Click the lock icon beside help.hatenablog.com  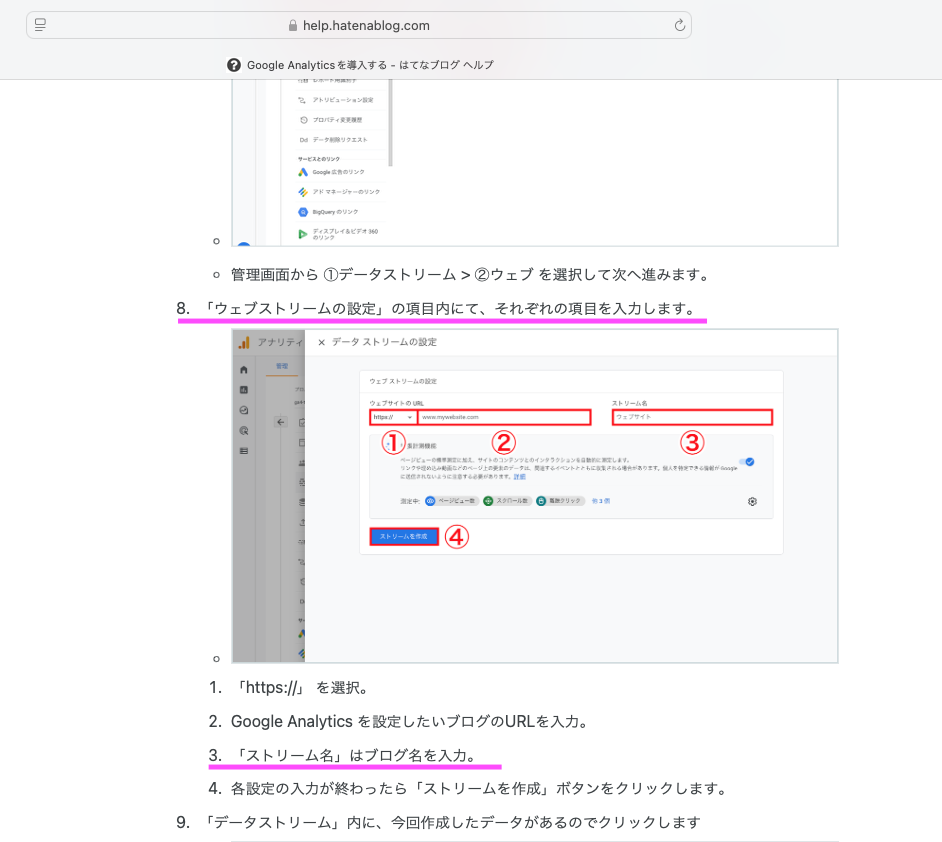point(293,26)
